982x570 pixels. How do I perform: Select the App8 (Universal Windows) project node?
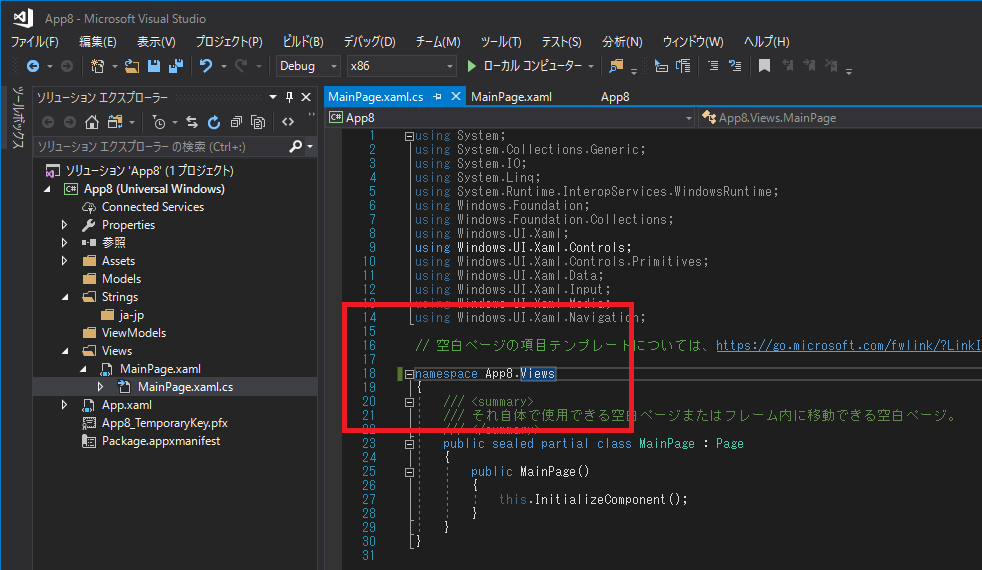tap(154, 189)
